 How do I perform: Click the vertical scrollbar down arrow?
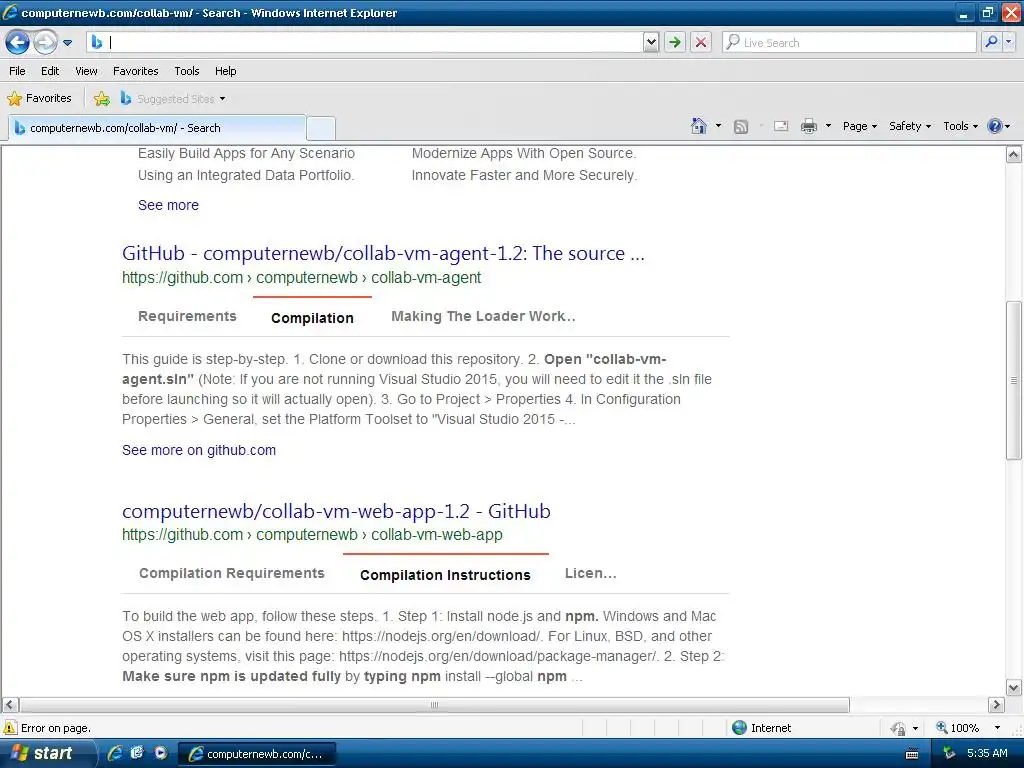1014,688
